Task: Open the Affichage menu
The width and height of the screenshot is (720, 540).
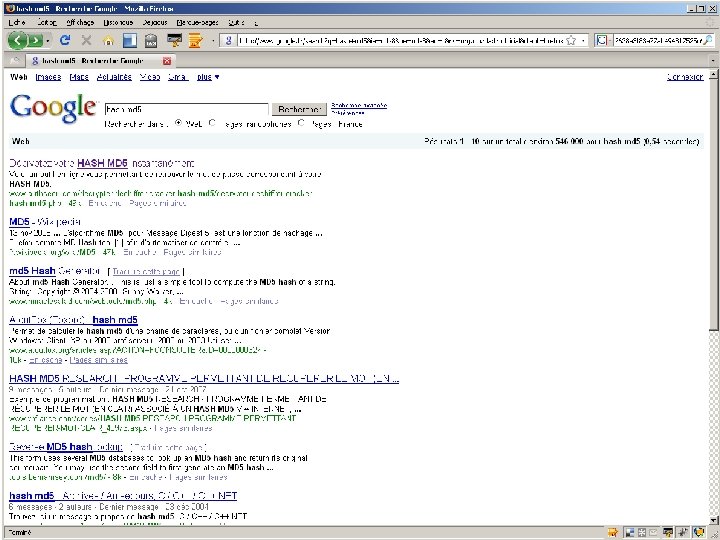Action: pos(80,22)
